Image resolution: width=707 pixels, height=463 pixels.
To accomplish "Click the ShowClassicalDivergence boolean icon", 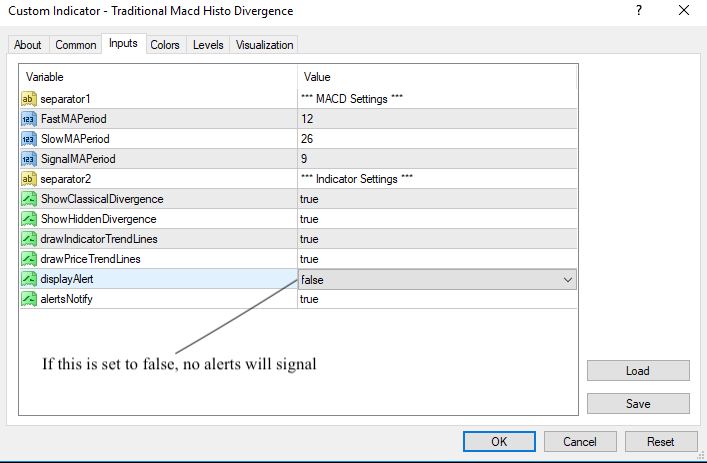I will 29,199.
